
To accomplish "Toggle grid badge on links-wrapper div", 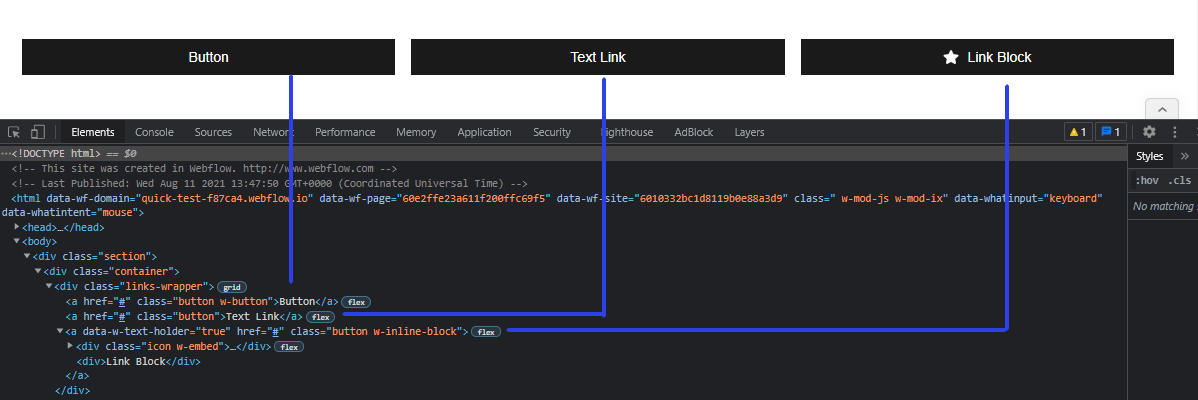I will [232, 287].
